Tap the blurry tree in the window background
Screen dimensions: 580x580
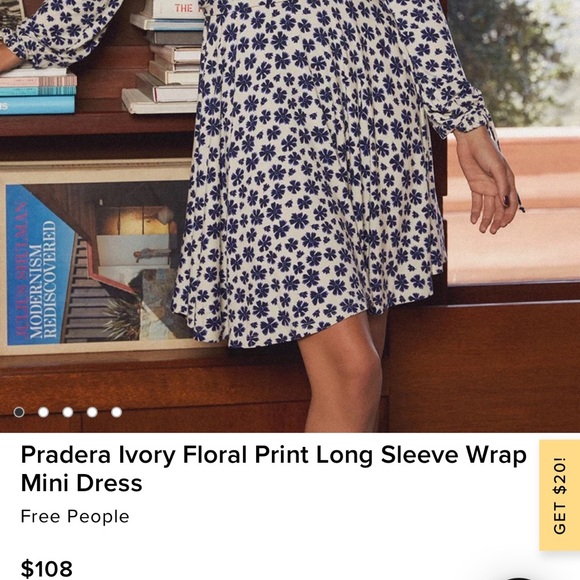point(514,61)
